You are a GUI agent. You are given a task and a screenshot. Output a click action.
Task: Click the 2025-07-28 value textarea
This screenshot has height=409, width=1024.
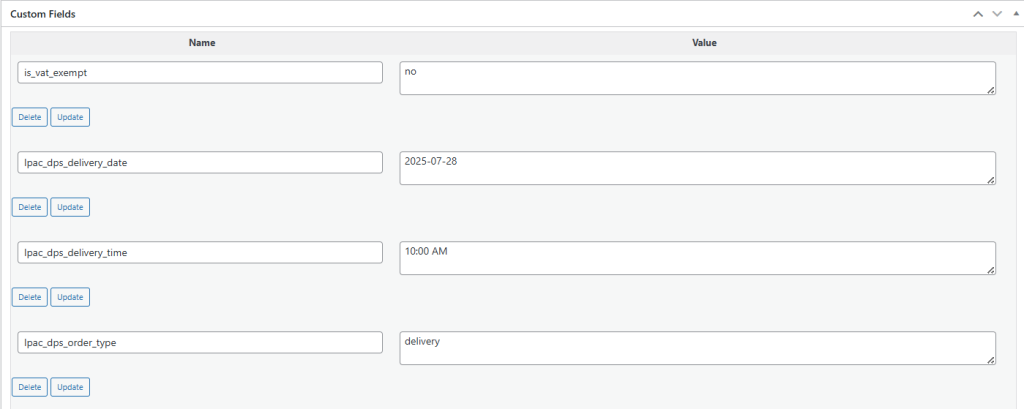click(x=697, y=168)
